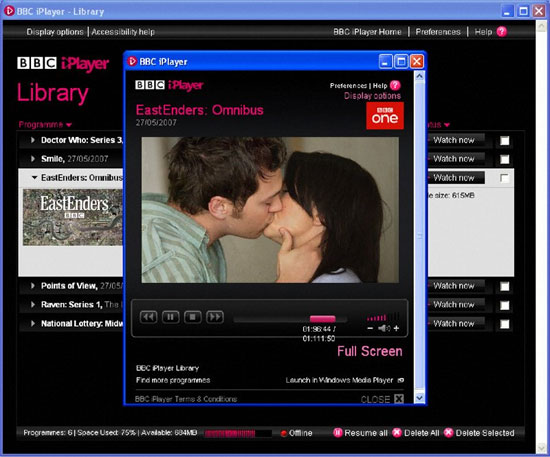
Task: Click the BBC One channel logo
Action: (385, 116)
